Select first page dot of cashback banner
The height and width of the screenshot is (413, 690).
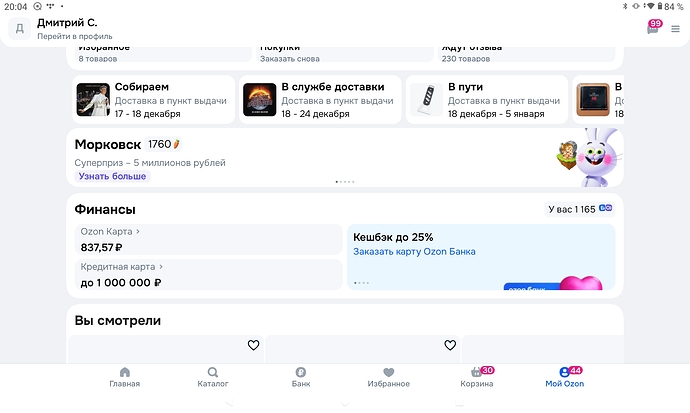point(355,283)
